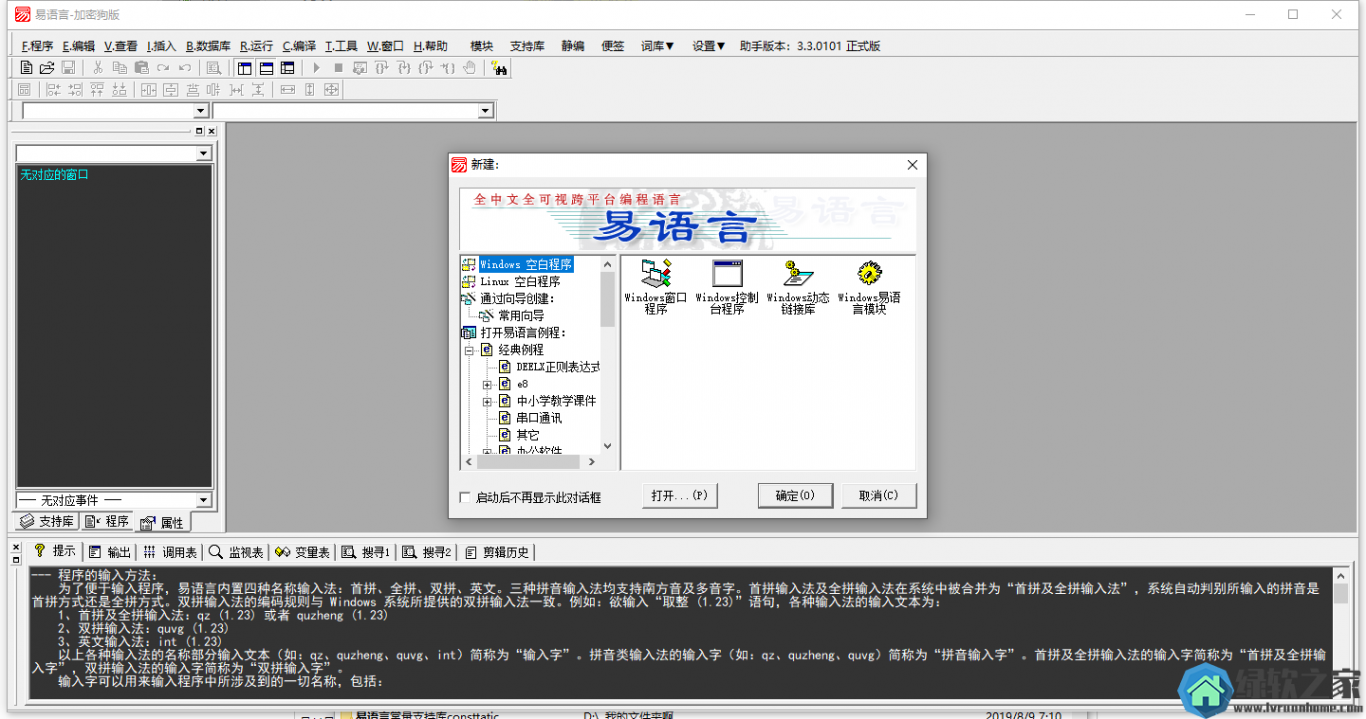This screenshot has height=719, width=1366.
Task: Expand the e8 tree node
Action: point(487,384)
